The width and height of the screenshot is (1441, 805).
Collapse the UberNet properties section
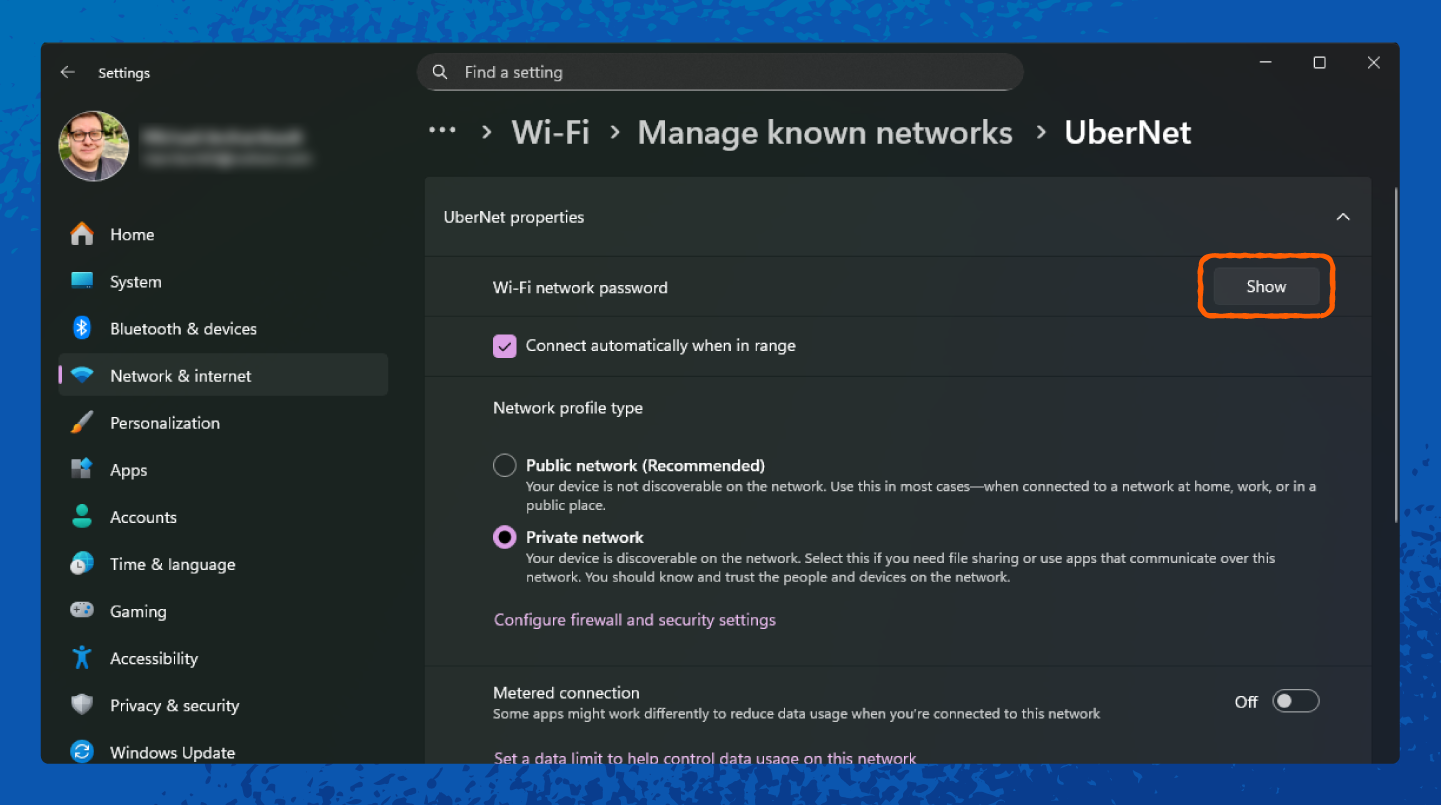pos(1343,216)
